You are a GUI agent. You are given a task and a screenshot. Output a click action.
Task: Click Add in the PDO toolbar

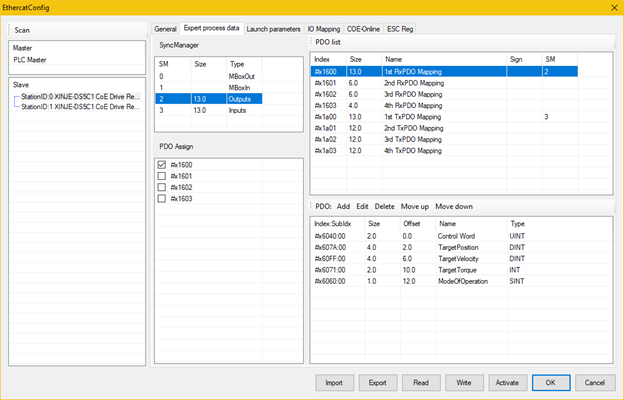click(x=343, y=206)
